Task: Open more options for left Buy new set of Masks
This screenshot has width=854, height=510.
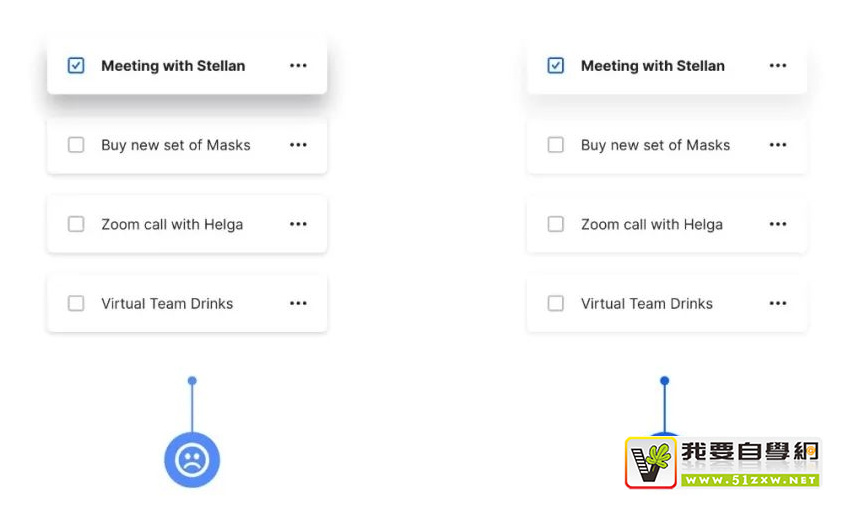Action: point(298,145)
